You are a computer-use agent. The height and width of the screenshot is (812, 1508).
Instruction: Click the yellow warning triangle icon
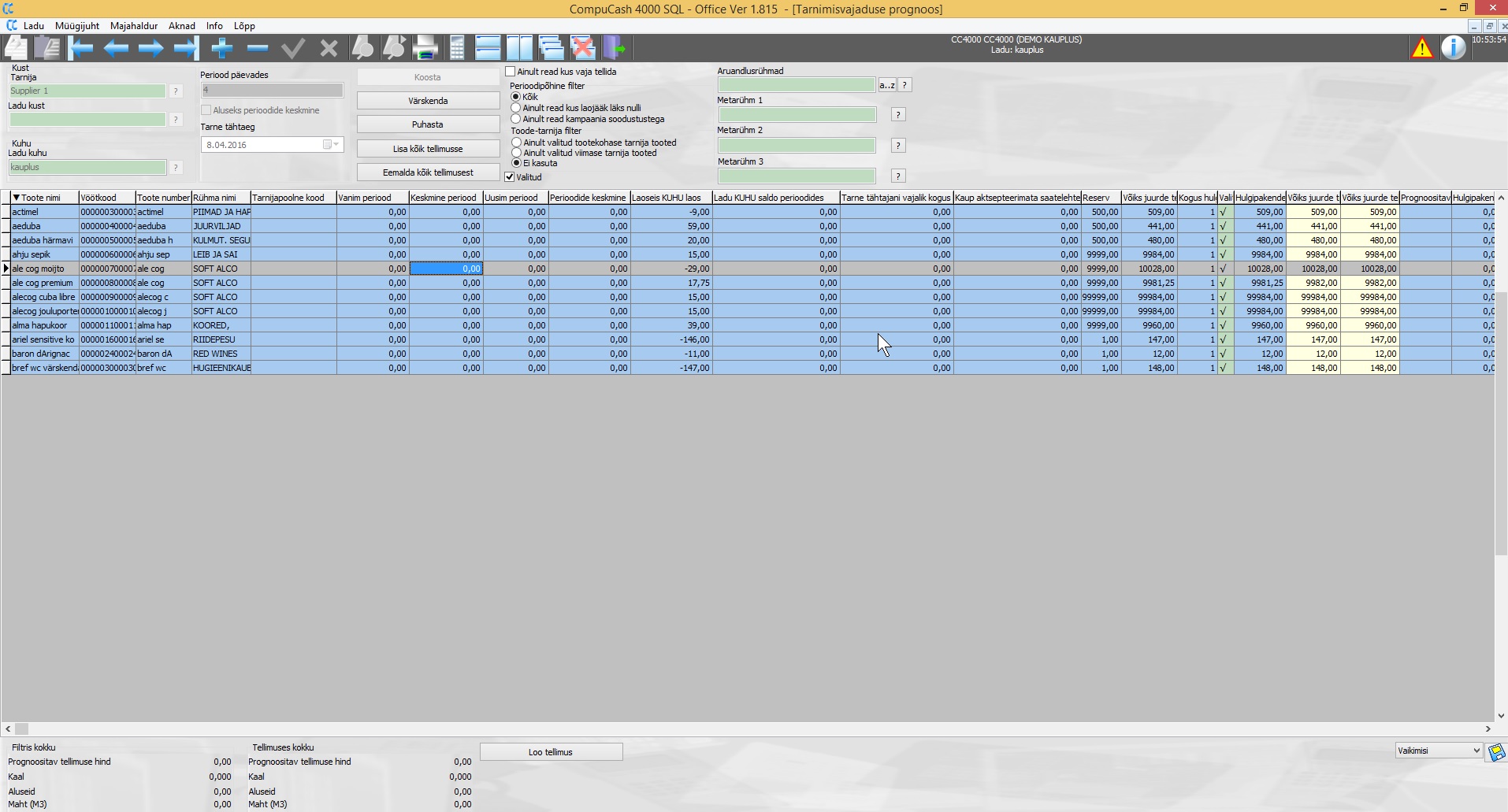pos(1422,49)
